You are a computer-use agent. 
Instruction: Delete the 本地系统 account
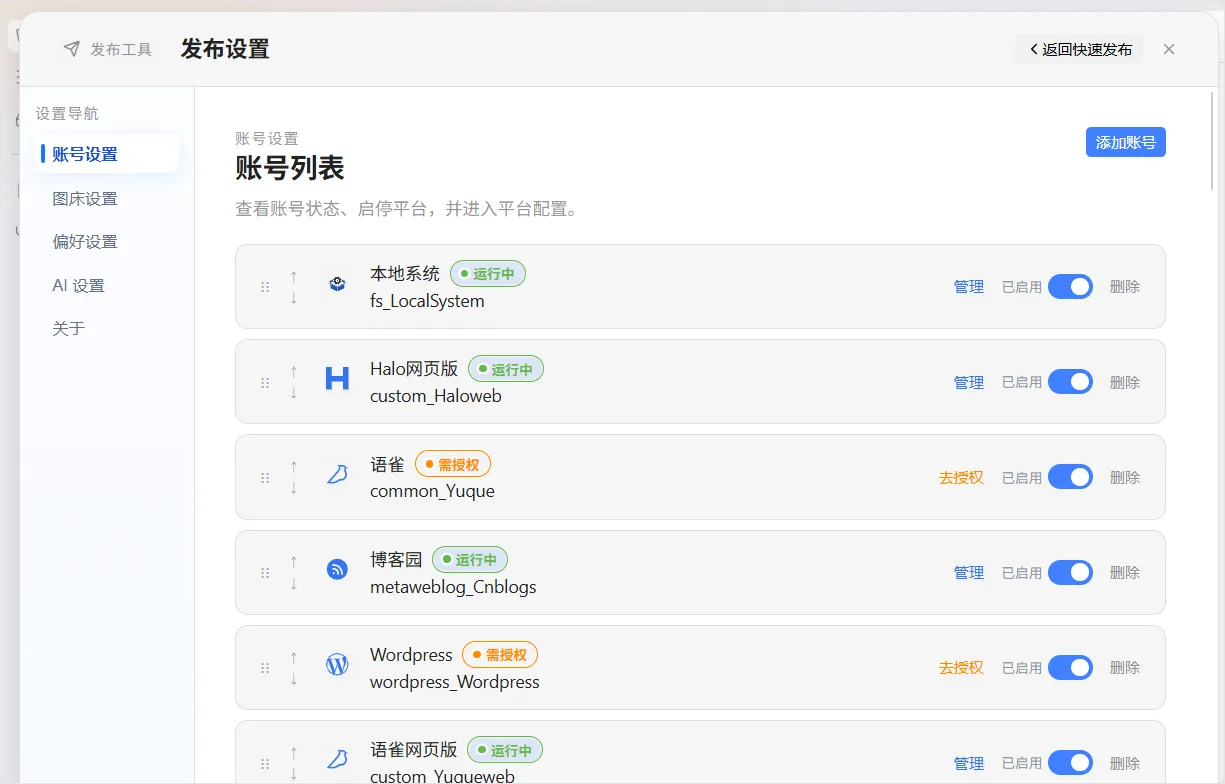[1125, 287]
